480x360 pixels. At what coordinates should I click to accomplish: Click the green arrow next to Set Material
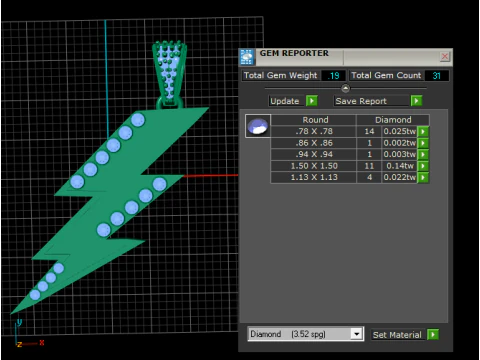(x=433, y=334)
